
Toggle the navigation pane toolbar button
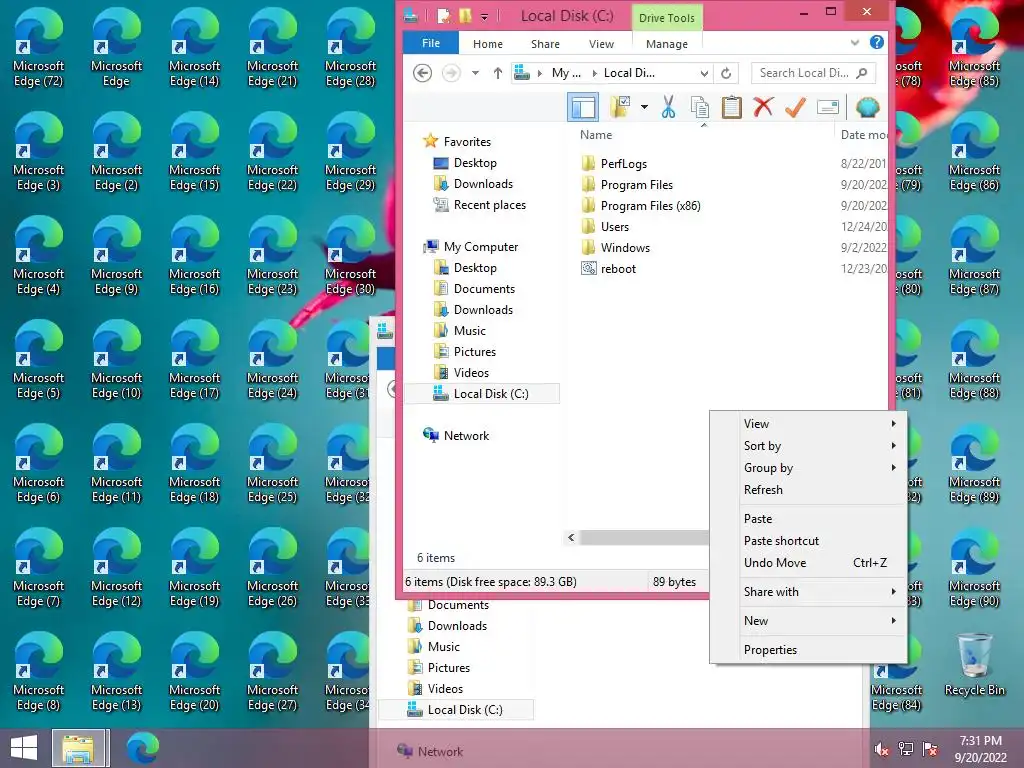(x=583, y=107)
